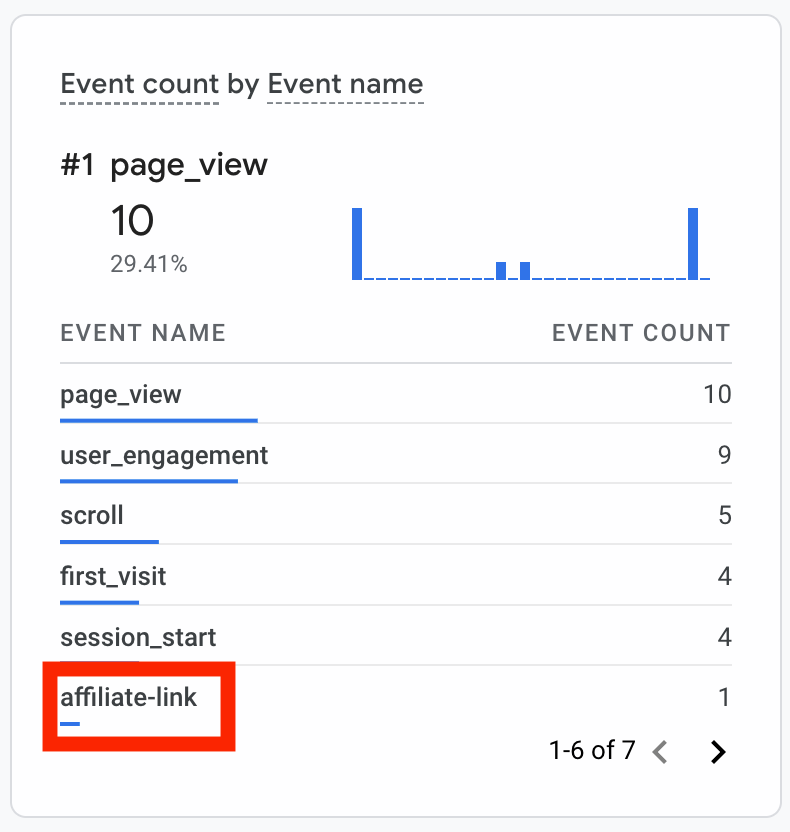This screenshot has height=832, width=790.
Task: Select the affiliate-link event row
Action: coord(396,697)
